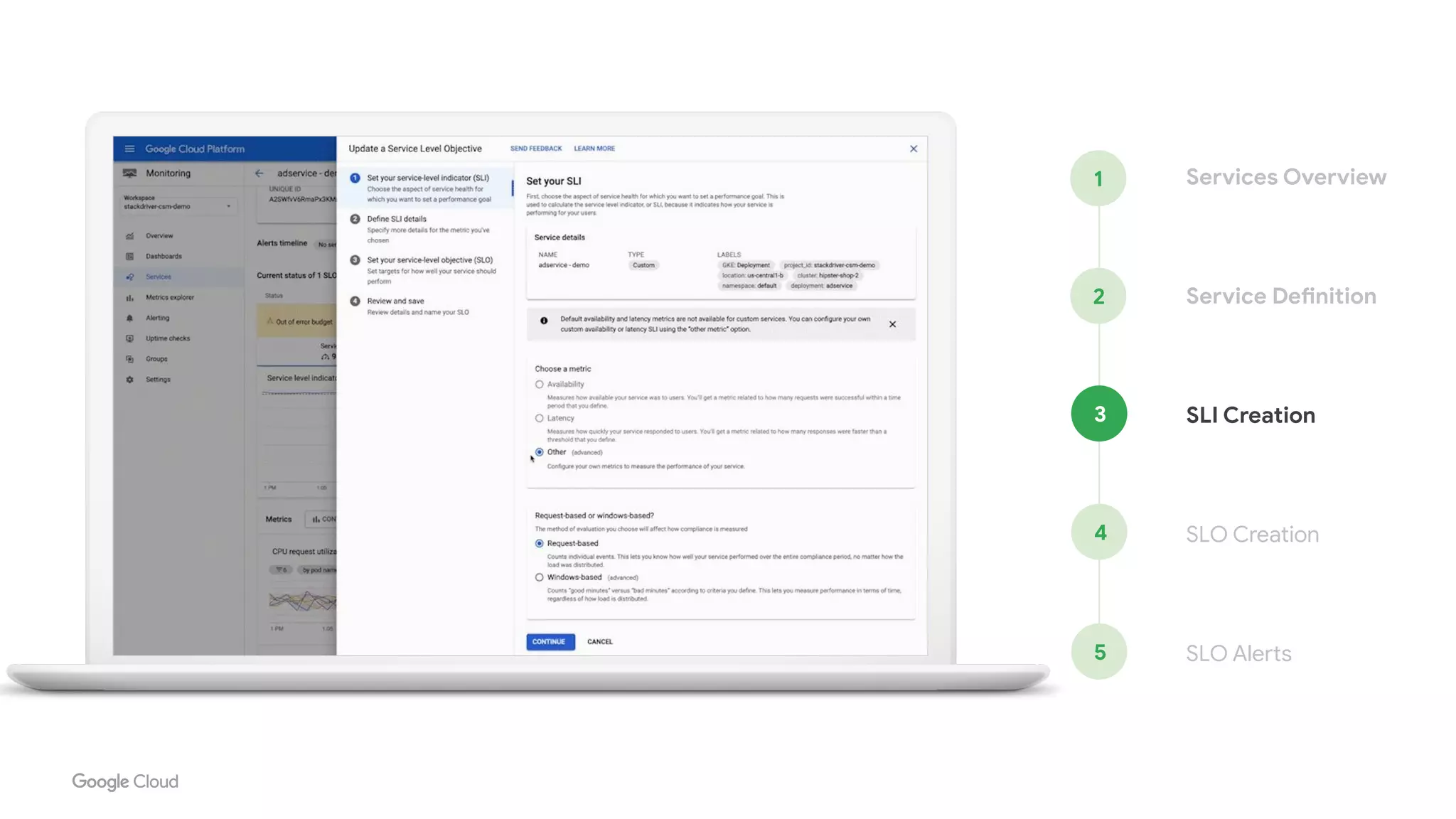
Task: Click the namespace: default label chip
Action: [x=749, y=286]
